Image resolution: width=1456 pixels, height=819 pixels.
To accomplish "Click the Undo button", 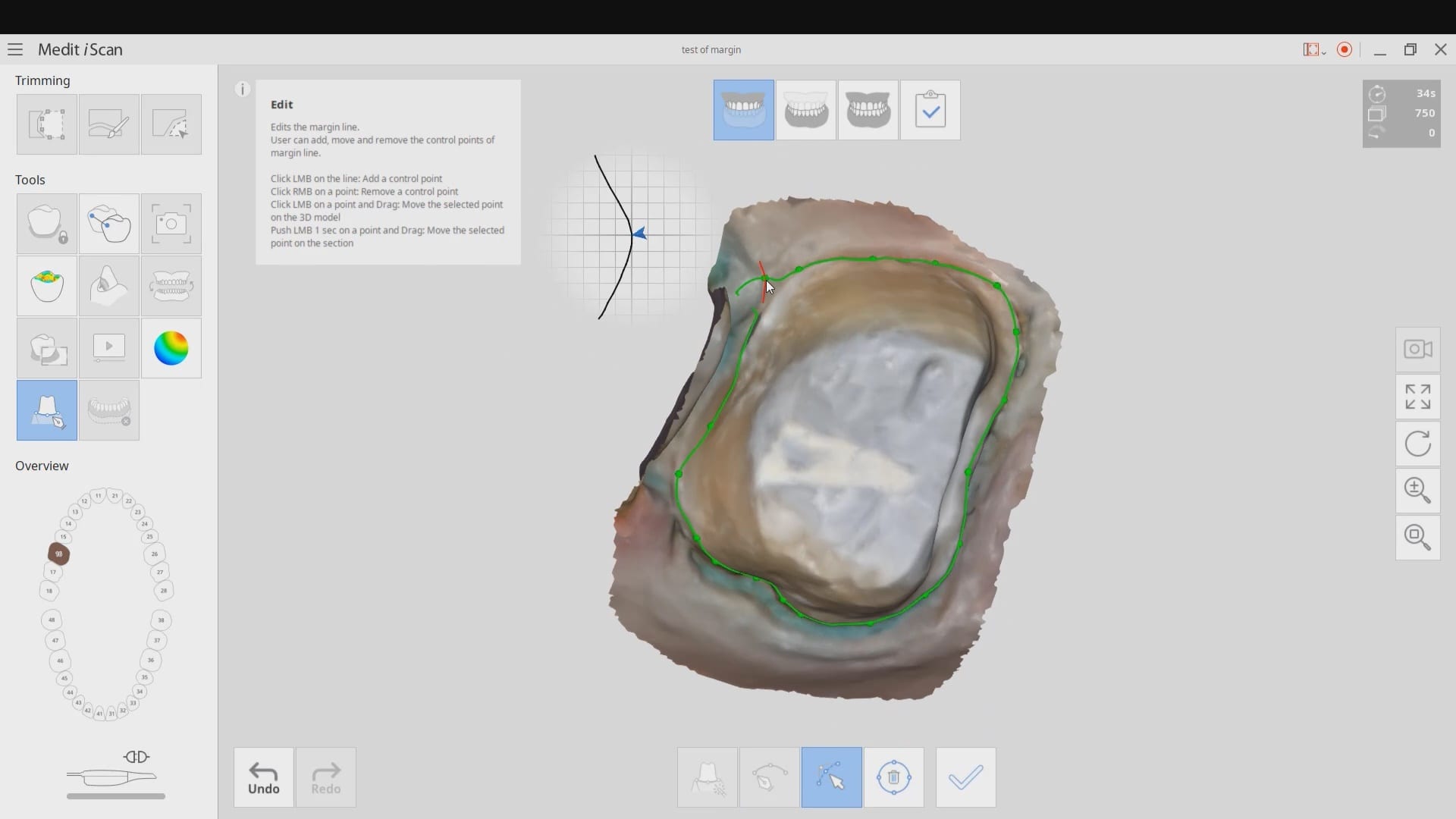I will pyautogui.click(x=264, y=777).
